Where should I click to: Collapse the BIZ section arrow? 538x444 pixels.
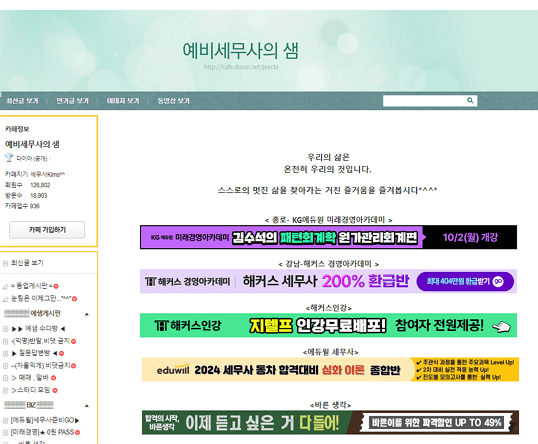coord(87,406)
